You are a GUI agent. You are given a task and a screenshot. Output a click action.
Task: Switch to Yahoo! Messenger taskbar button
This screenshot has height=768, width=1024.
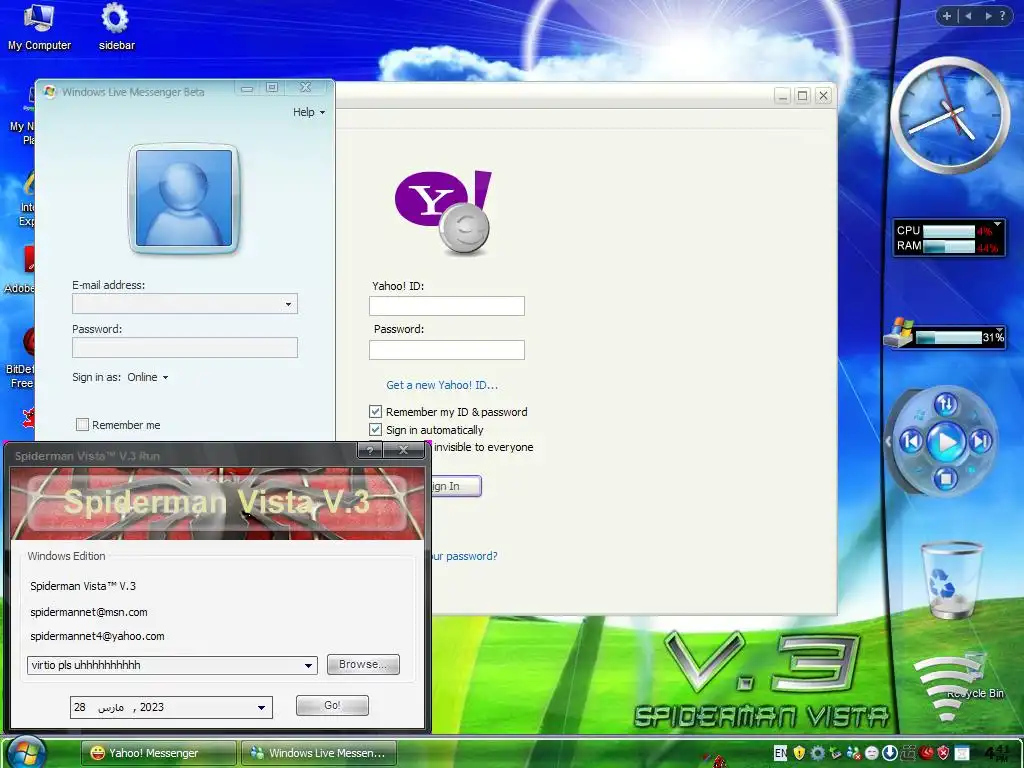coord(157,753)
